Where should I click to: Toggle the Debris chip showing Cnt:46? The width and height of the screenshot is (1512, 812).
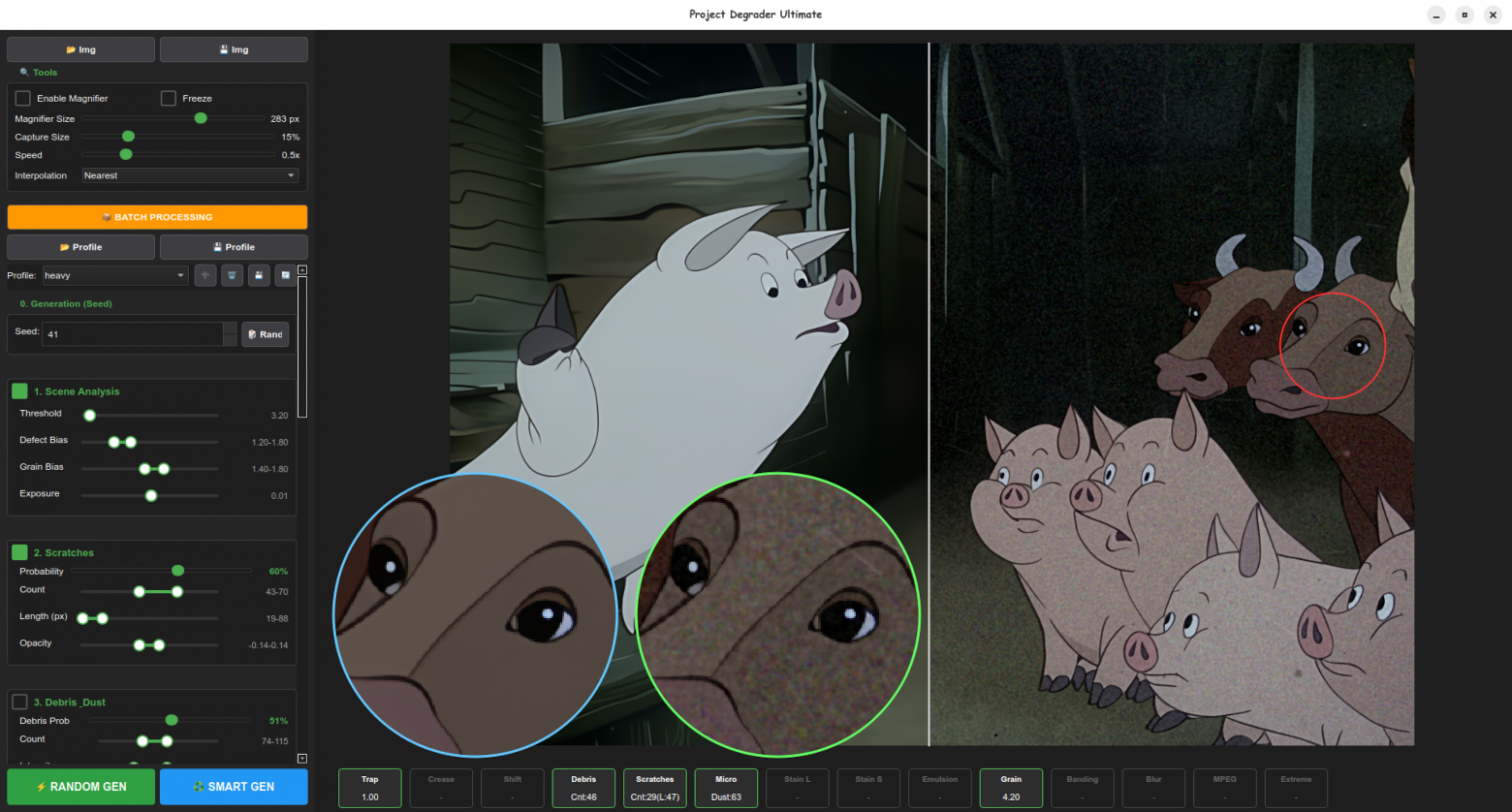[583, 788]
